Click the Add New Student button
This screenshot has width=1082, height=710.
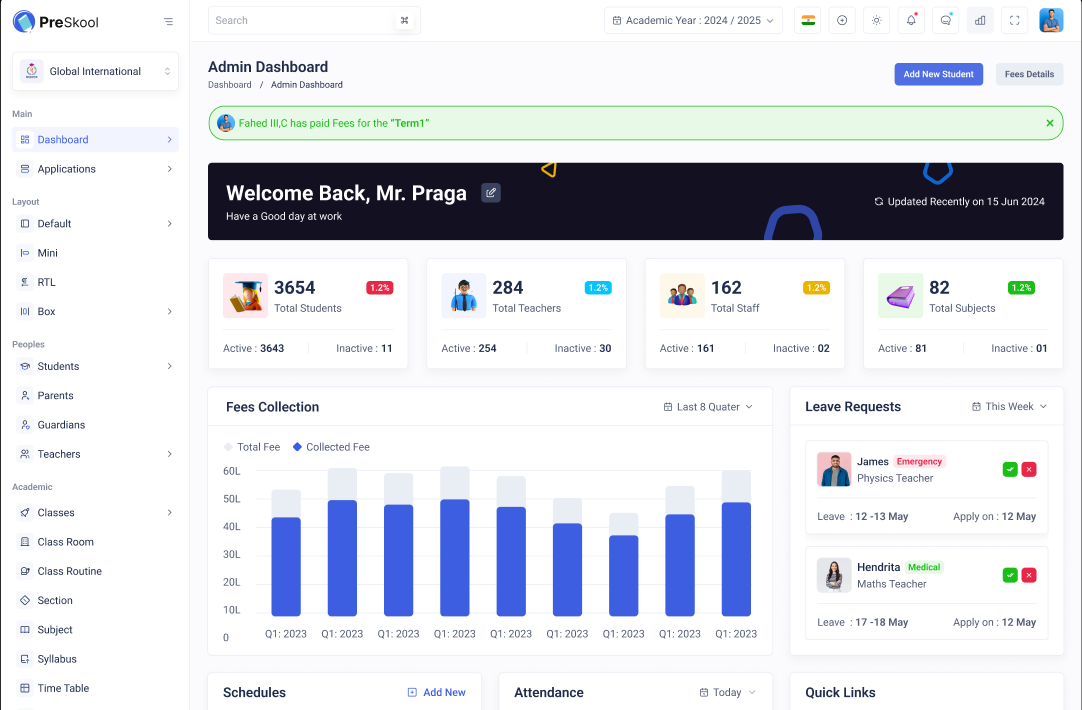click(938, 74)
